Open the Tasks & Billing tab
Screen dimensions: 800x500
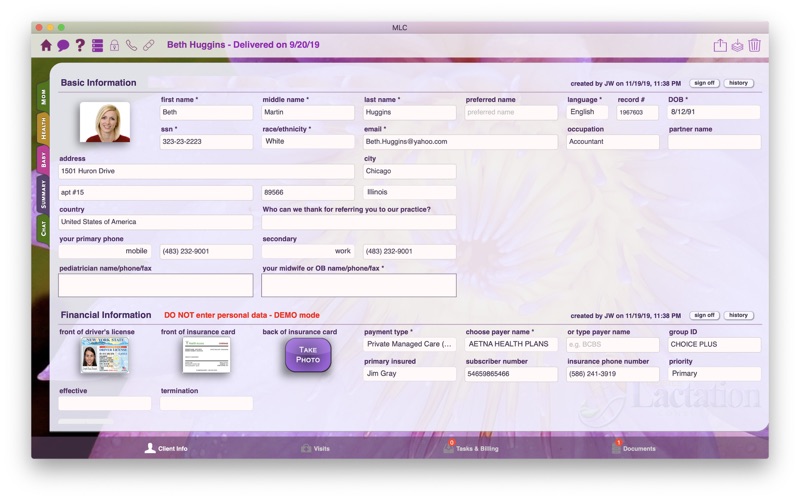(470, 447)
